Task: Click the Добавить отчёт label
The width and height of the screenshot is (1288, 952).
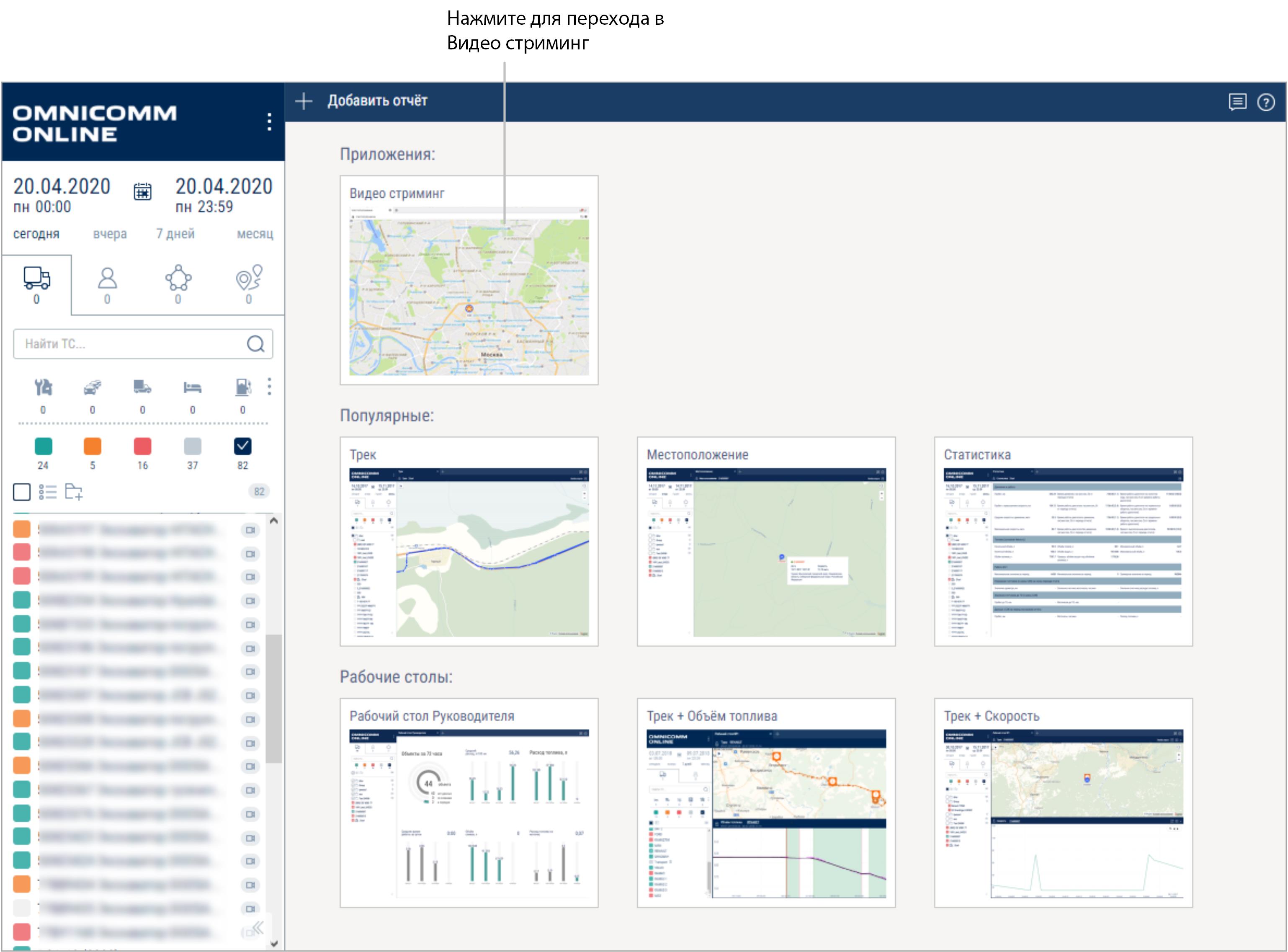Action: (377, 101)
